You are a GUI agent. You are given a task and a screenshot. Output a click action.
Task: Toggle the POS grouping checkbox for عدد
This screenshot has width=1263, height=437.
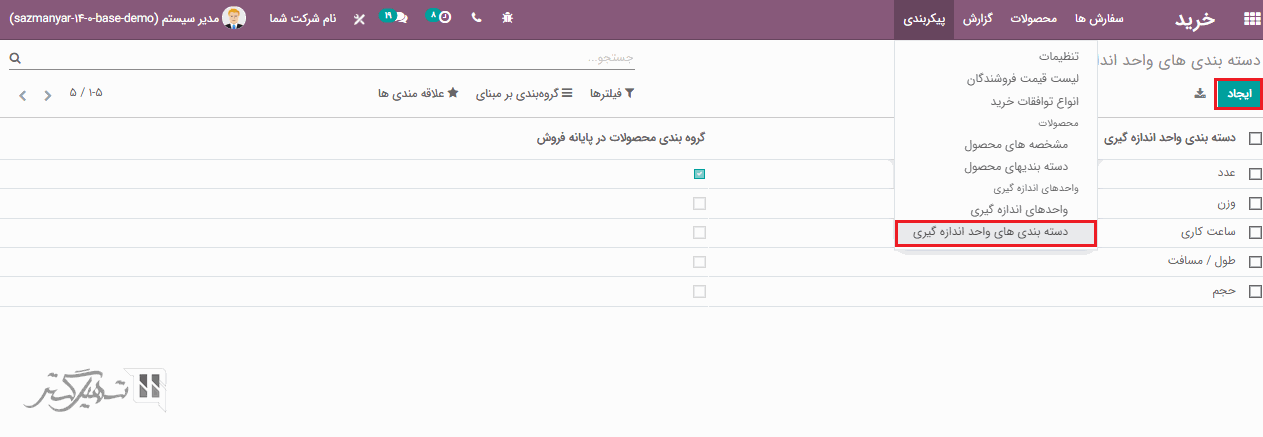[x=699, y=174]
